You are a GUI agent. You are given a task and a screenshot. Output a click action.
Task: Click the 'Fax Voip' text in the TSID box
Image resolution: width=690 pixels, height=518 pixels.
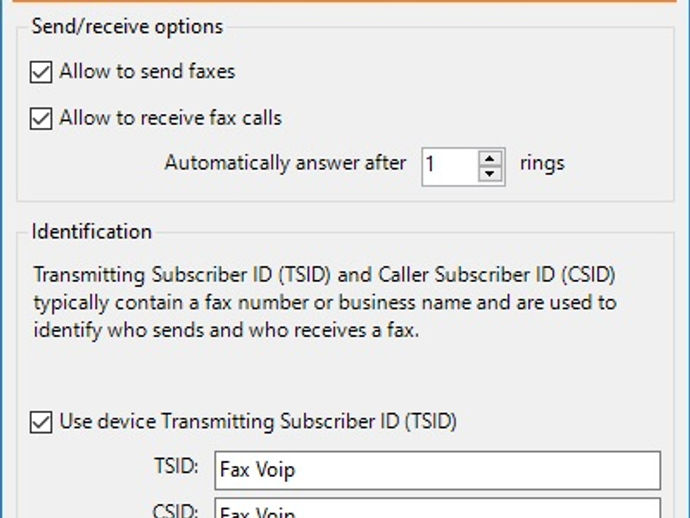tap(257, 470)
